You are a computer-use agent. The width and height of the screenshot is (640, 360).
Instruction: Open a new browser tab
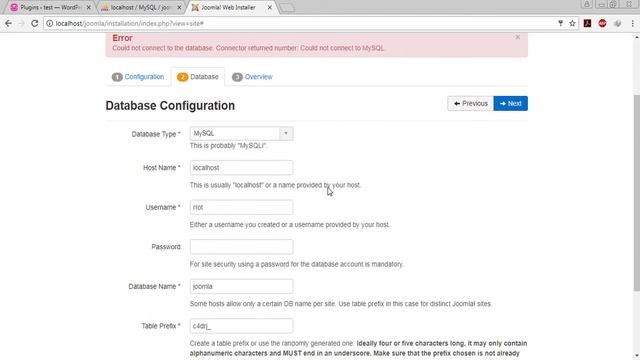[x=288, y=8]
